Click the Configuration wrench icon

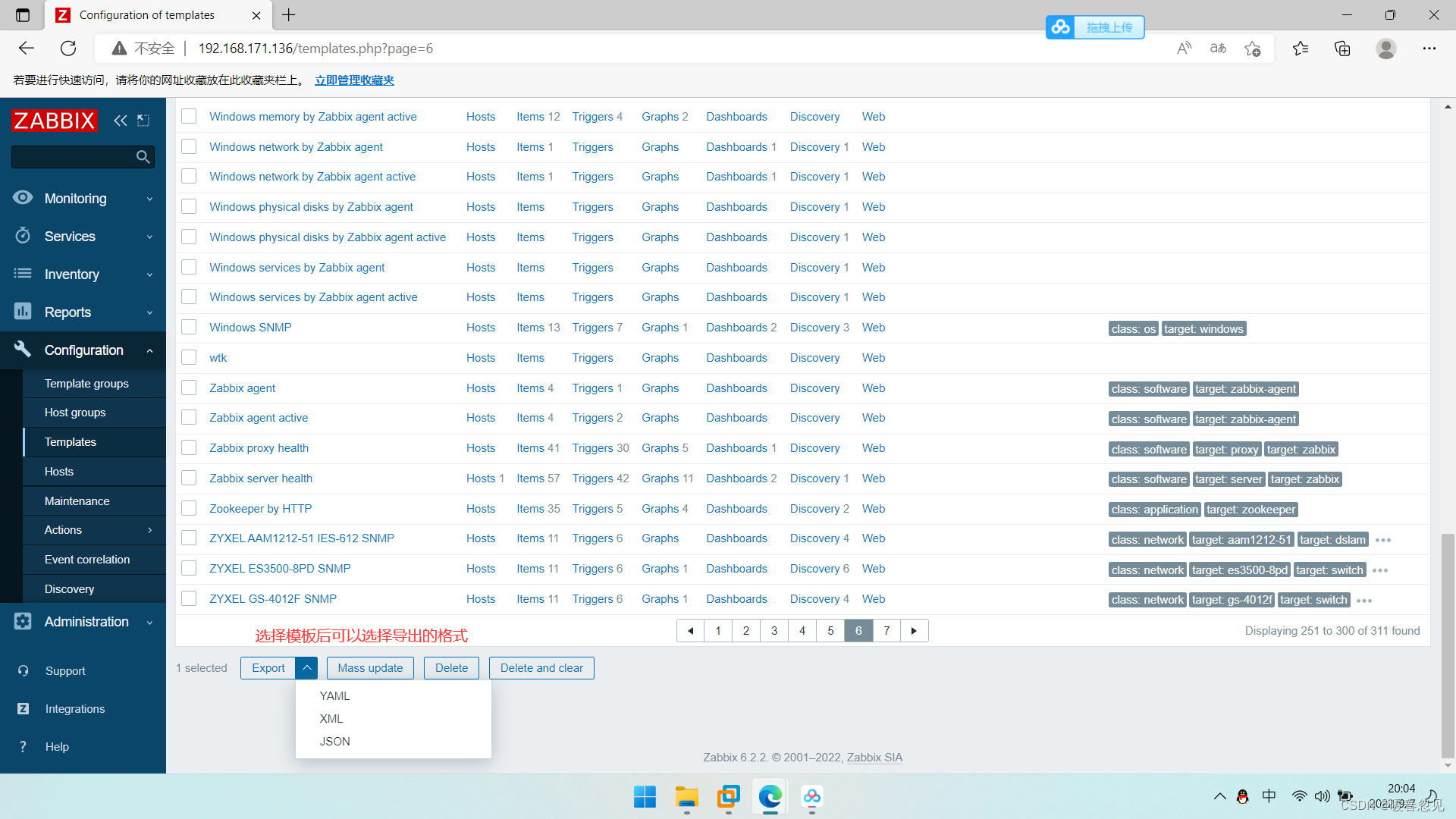[23, 350]
